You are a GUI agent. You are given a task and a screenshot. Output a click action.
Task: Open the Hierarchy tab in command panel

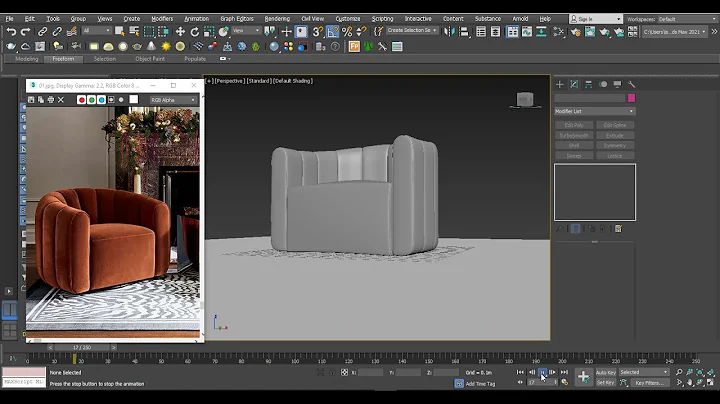pyautogui.click(x=589, y=84)
